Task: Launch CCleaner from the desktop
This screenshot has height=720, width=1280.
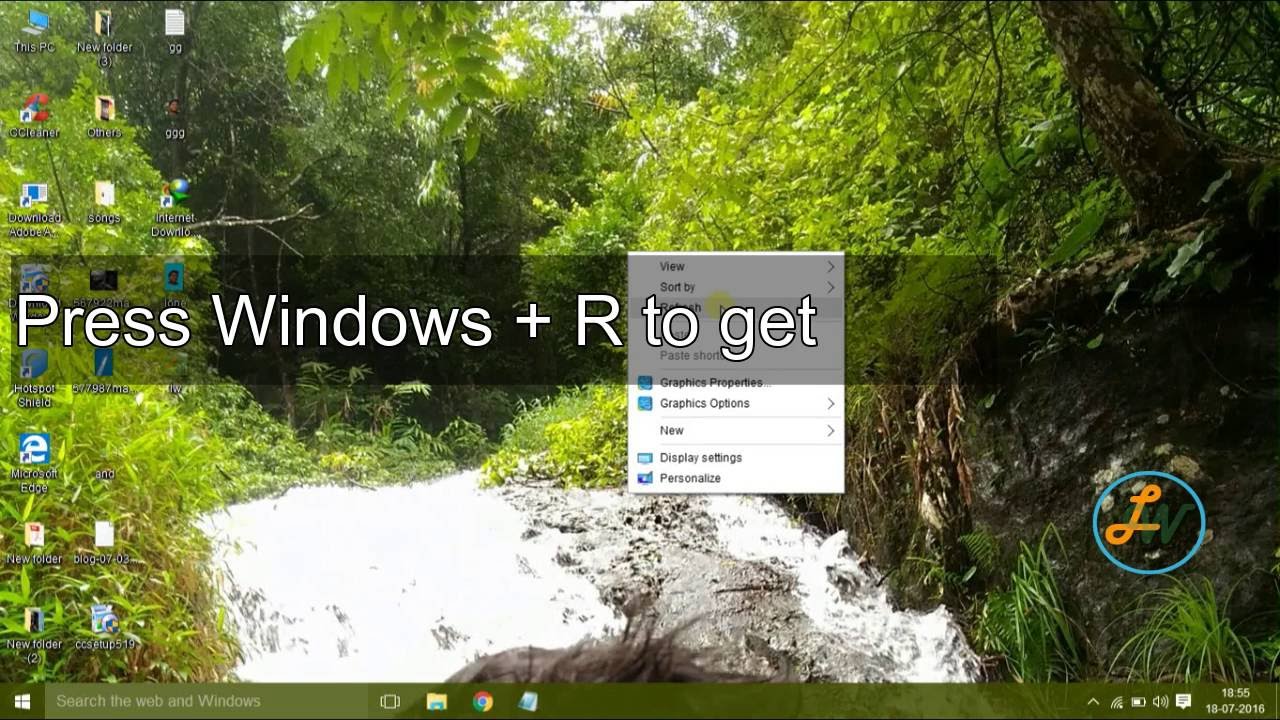Action: click(34, 116)
